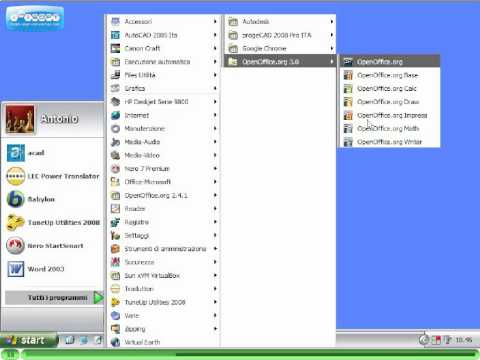Image resolution: width=480 pixels, height=360 pixels.
Task: Click the Internet globe icon in programs list
Action: pyautogui.click(x=115, y=115)
